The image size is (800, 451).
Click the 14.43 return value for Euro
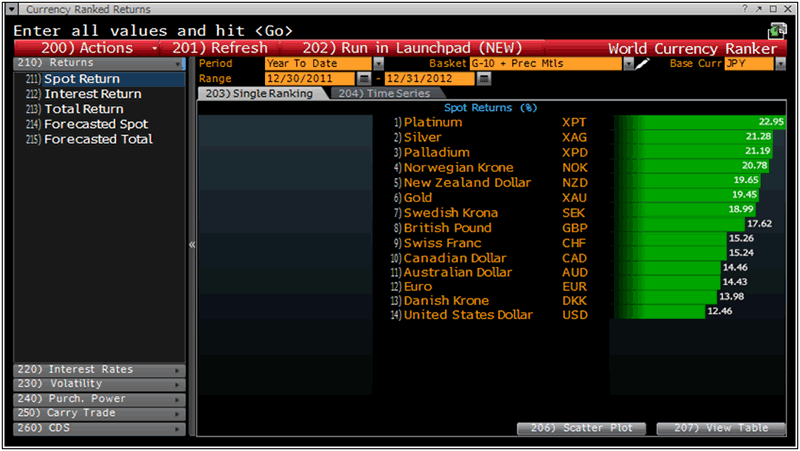(x=735, y=282)
